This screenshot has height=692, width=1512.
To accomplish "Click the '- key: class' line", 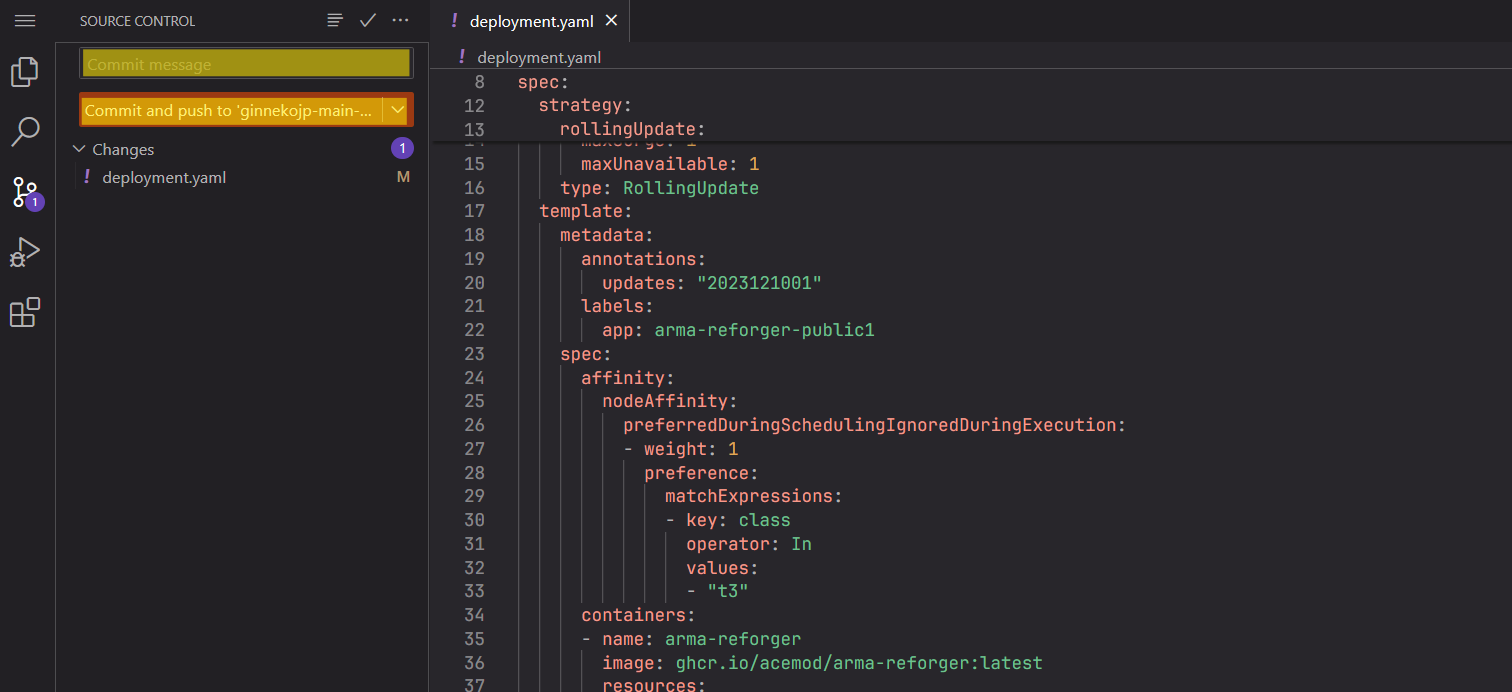I will click(x=728, y=520).
